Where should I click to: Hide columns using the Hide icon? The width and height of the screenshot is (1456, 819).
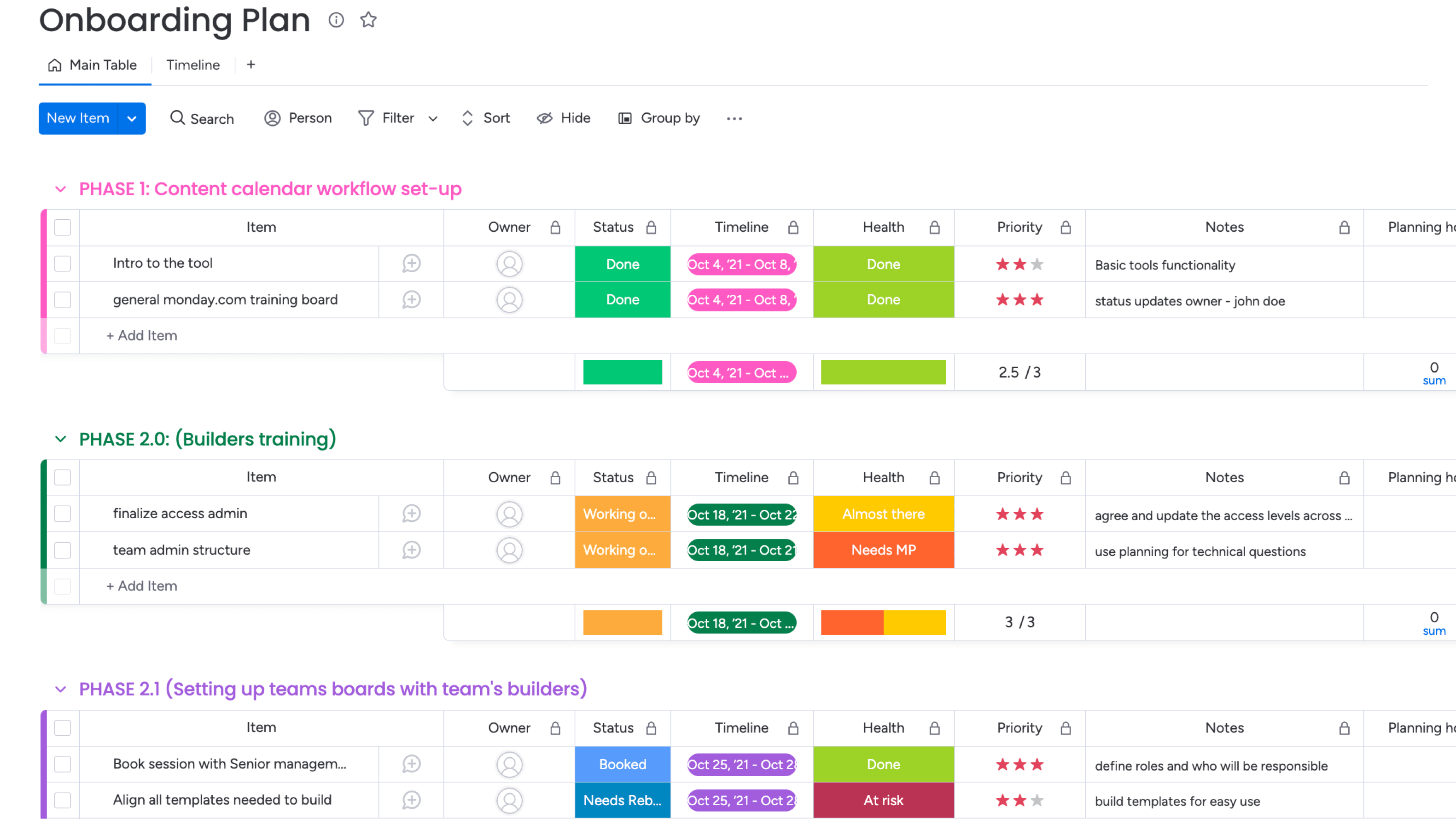[564, 118]
